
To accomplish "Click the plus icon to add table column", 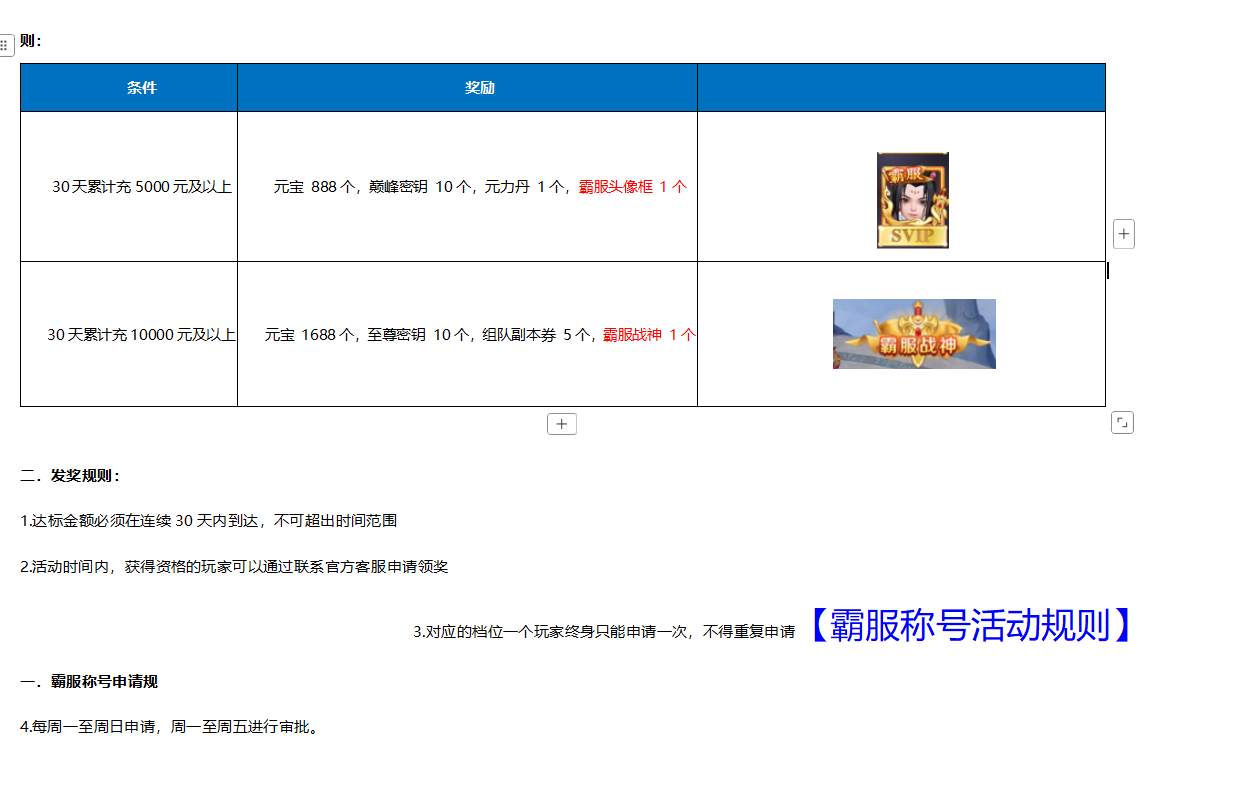I will coord(1124,234).
